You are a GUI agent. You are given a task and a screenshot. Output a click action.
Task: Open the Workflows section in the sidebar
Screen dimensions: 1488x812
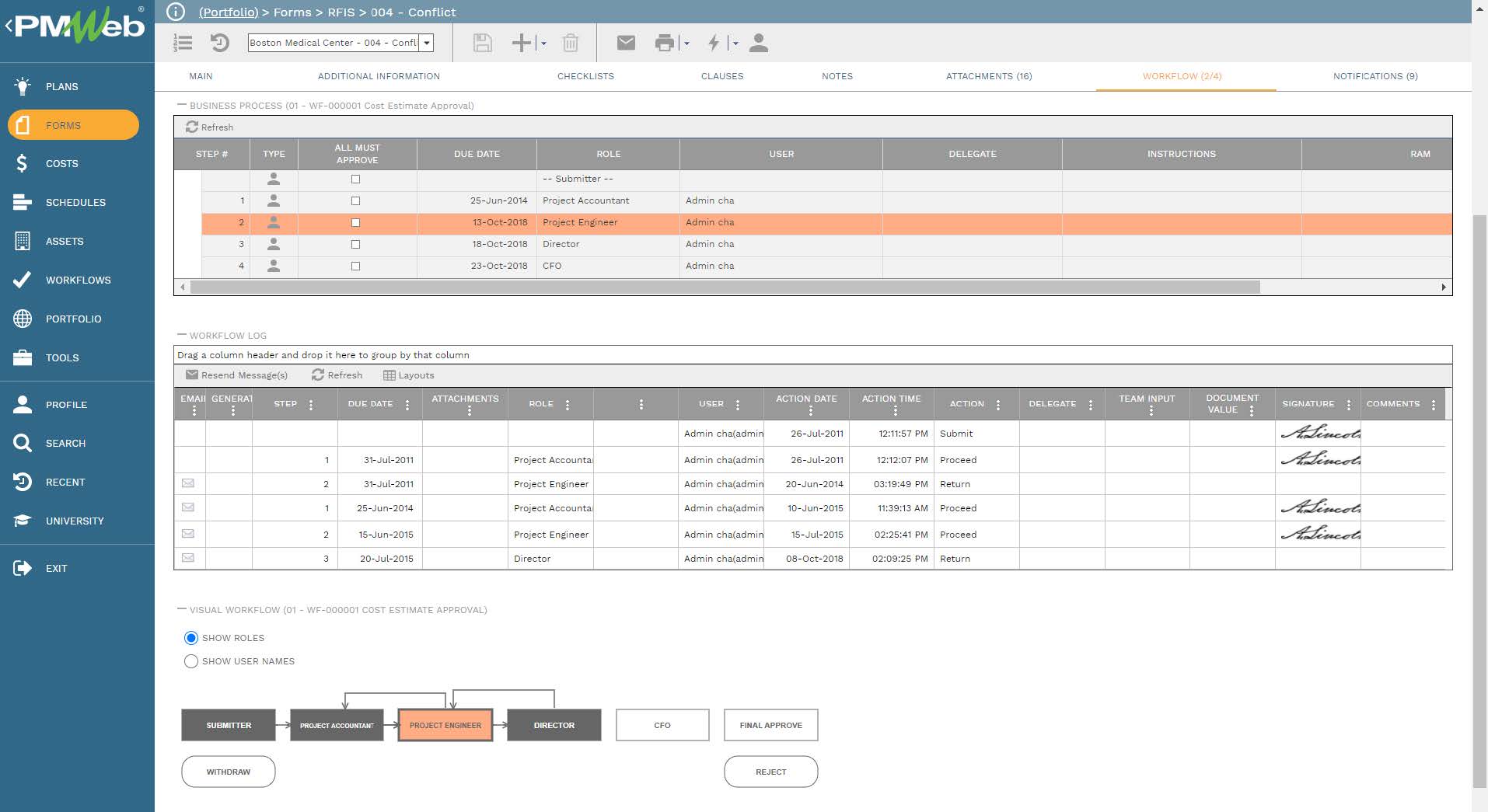[78, 280]
